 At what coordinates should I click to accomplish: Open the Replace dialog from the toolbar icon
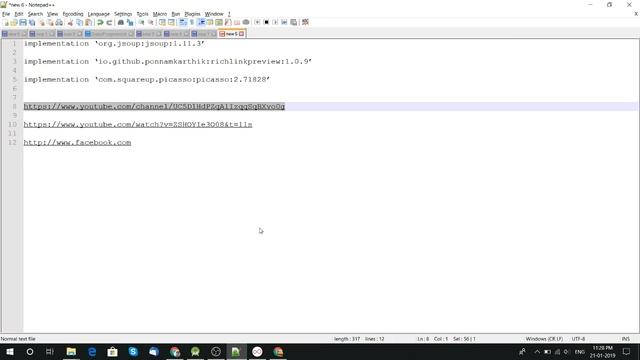[130, 22]
